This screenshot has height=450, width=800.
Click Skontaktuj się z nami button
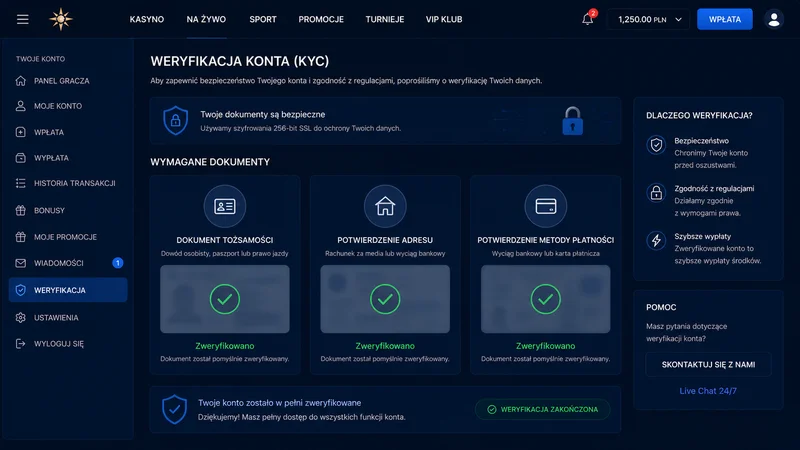pyautogui.click(x=708, y=365)
